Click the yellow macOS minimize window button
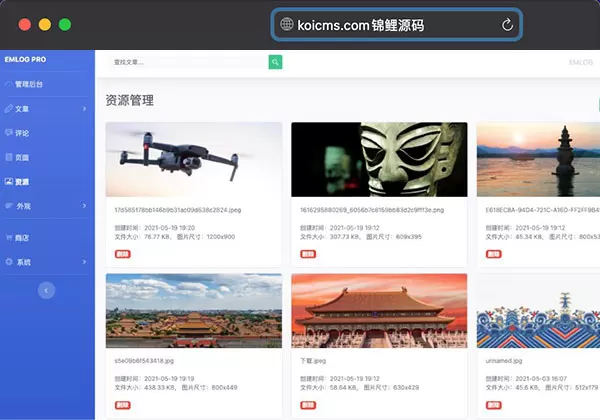The height and width of the screenshot is (420, 600). tap(45, 24)
